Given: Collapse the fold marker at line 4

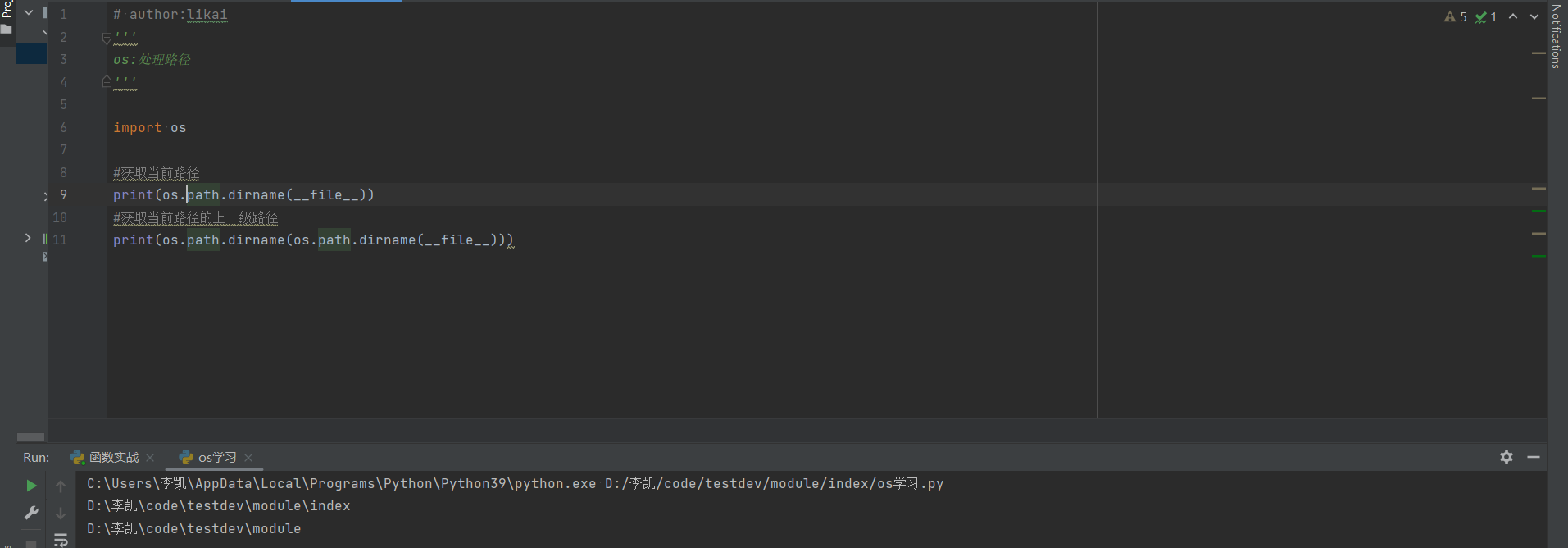Looking at the screenshot, I should [x=107, y=82].
